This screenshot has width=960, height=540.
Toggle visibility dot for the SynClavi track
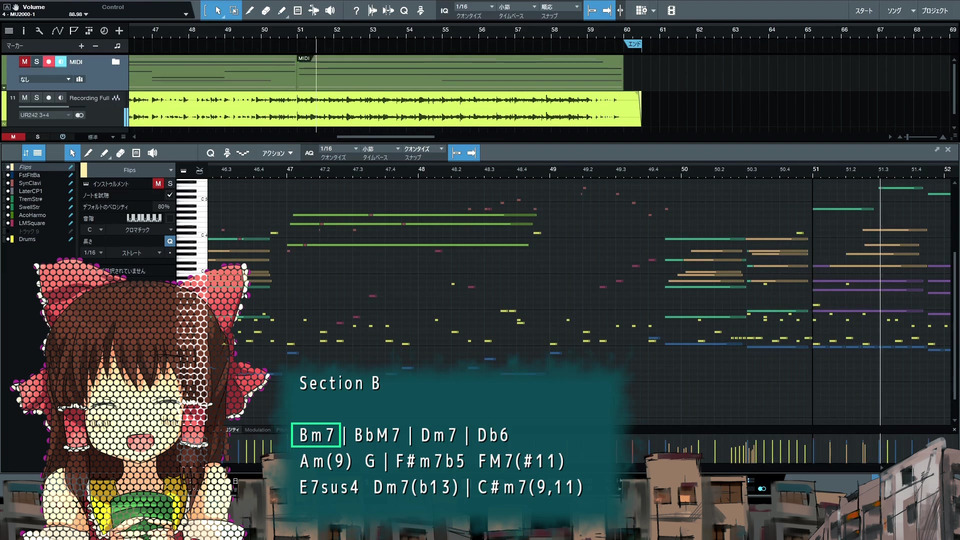point(8,183)
